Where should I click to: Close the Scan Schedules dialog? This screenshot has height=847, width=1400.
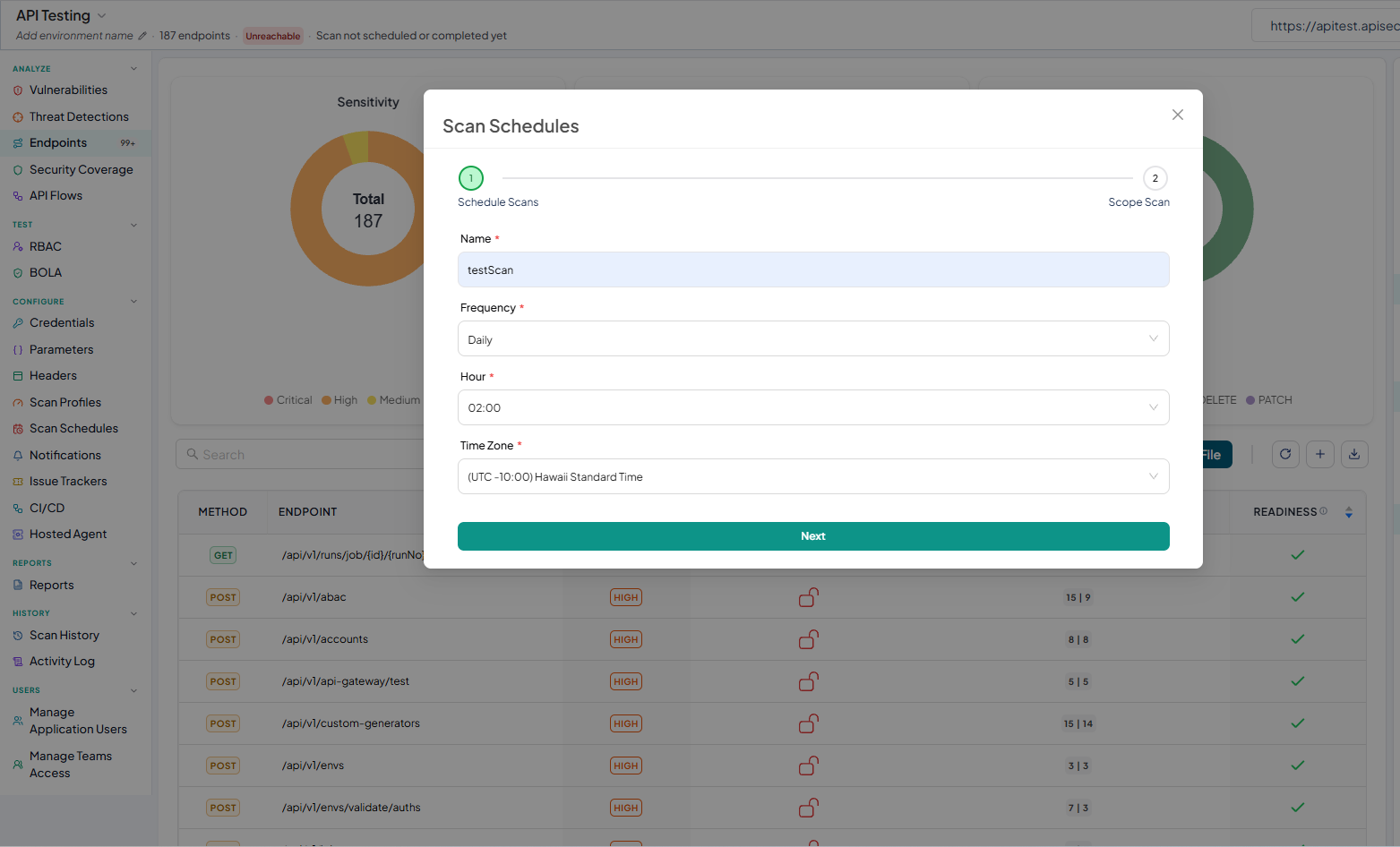point(1178,115)
